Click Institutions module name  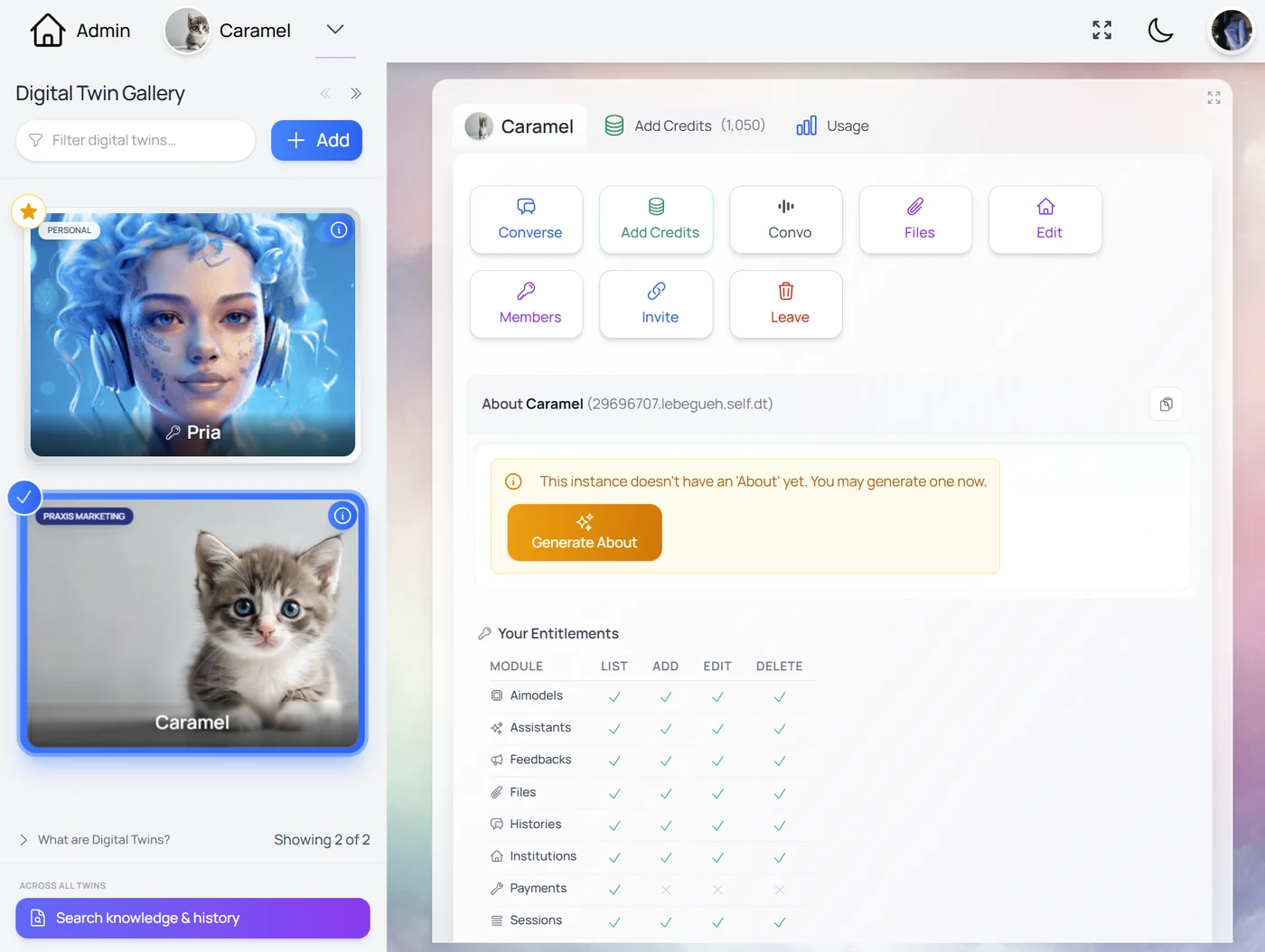pos(543,856)
